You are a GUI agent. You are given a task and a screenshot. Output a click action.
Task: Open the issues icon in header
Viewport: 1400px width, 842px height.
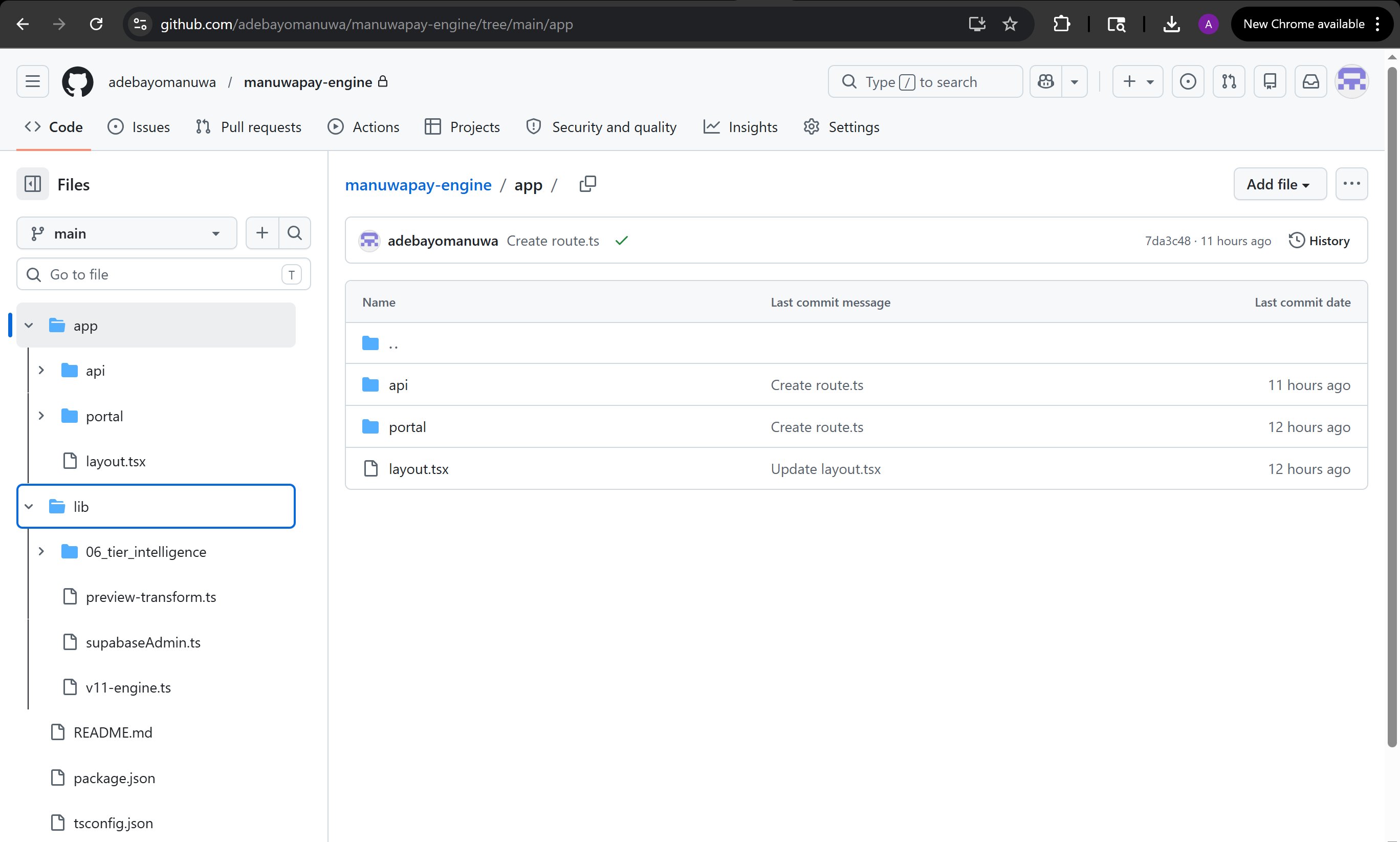pos(1187,82)
